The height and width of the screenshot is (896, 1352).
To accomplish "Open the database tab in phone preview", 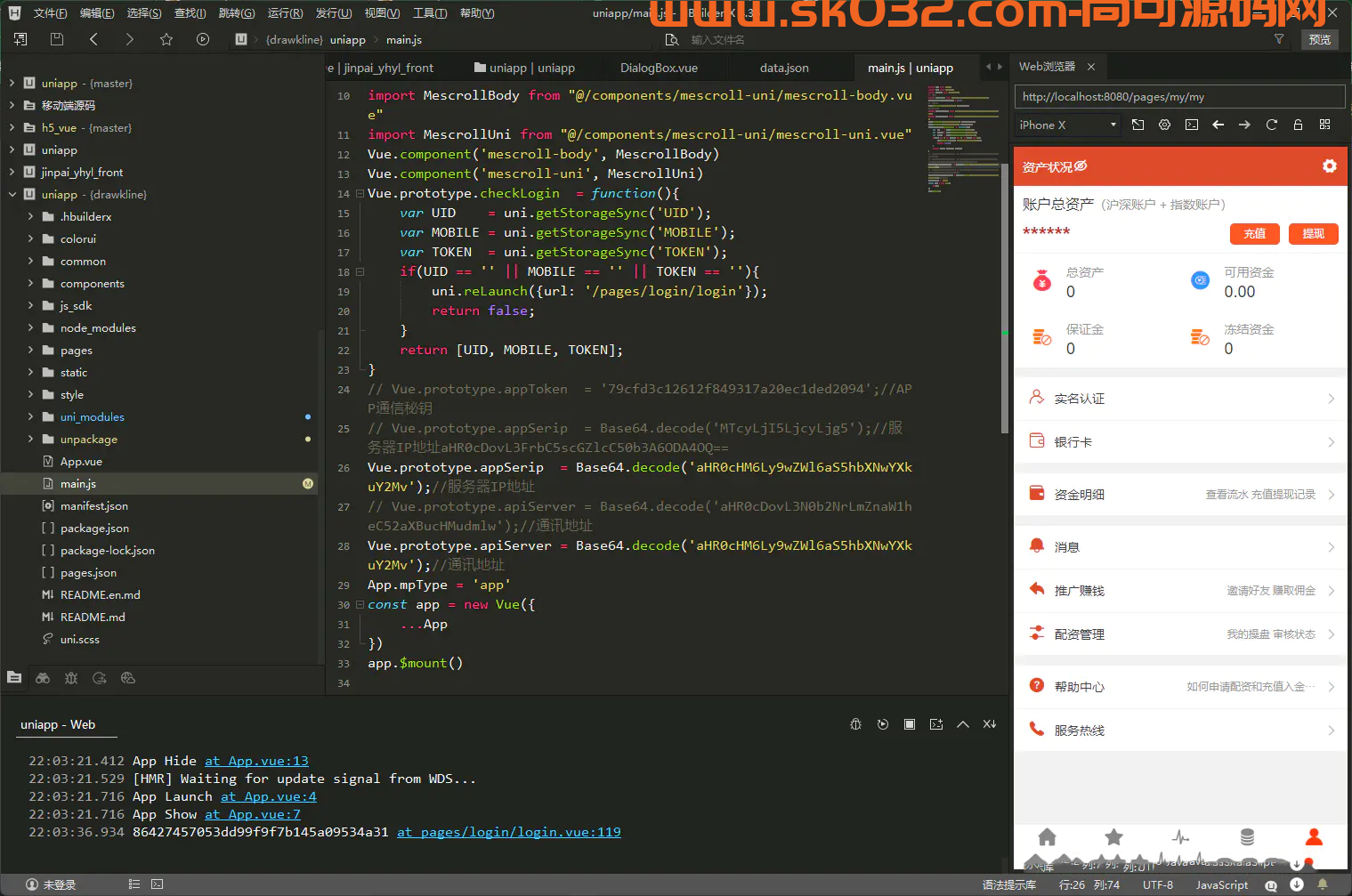I will coord(1247,837).
